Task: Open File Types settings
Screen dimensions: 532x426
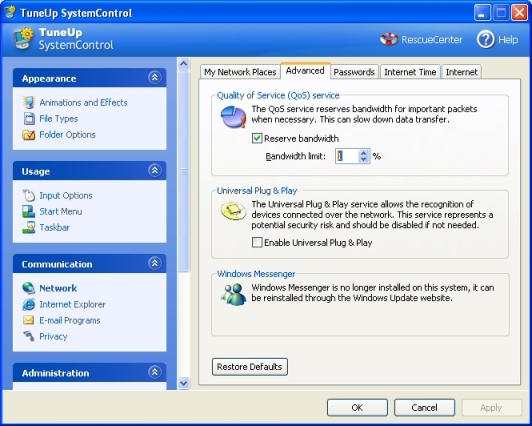Action: [59, 119]
